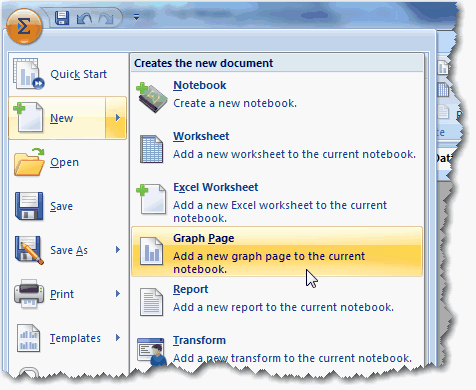Screen dimensions: 476x390
Task: Select the Graph Page menu entry
Action: 277,252
